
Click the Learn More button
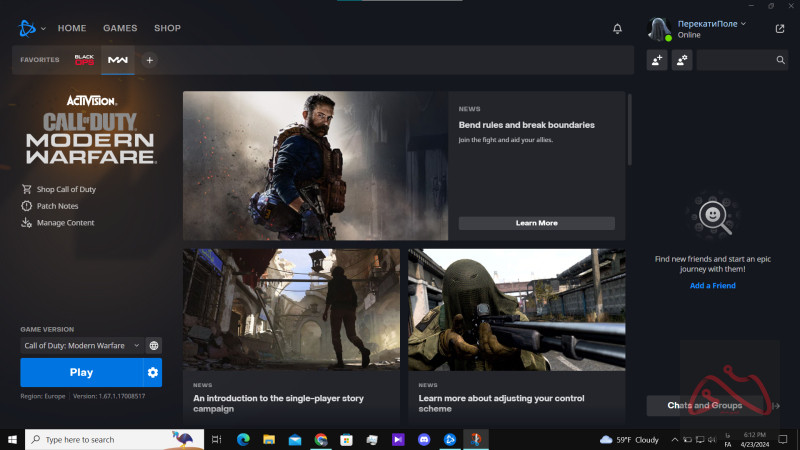(536, 223)
